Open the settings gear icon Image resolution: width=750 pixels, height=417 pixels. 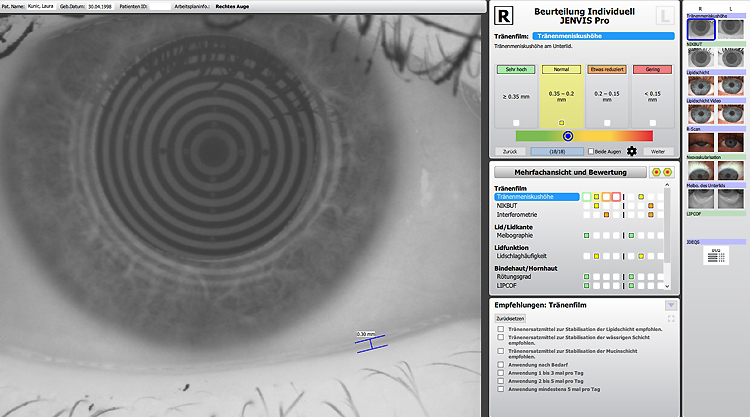[x=631, y=151]
